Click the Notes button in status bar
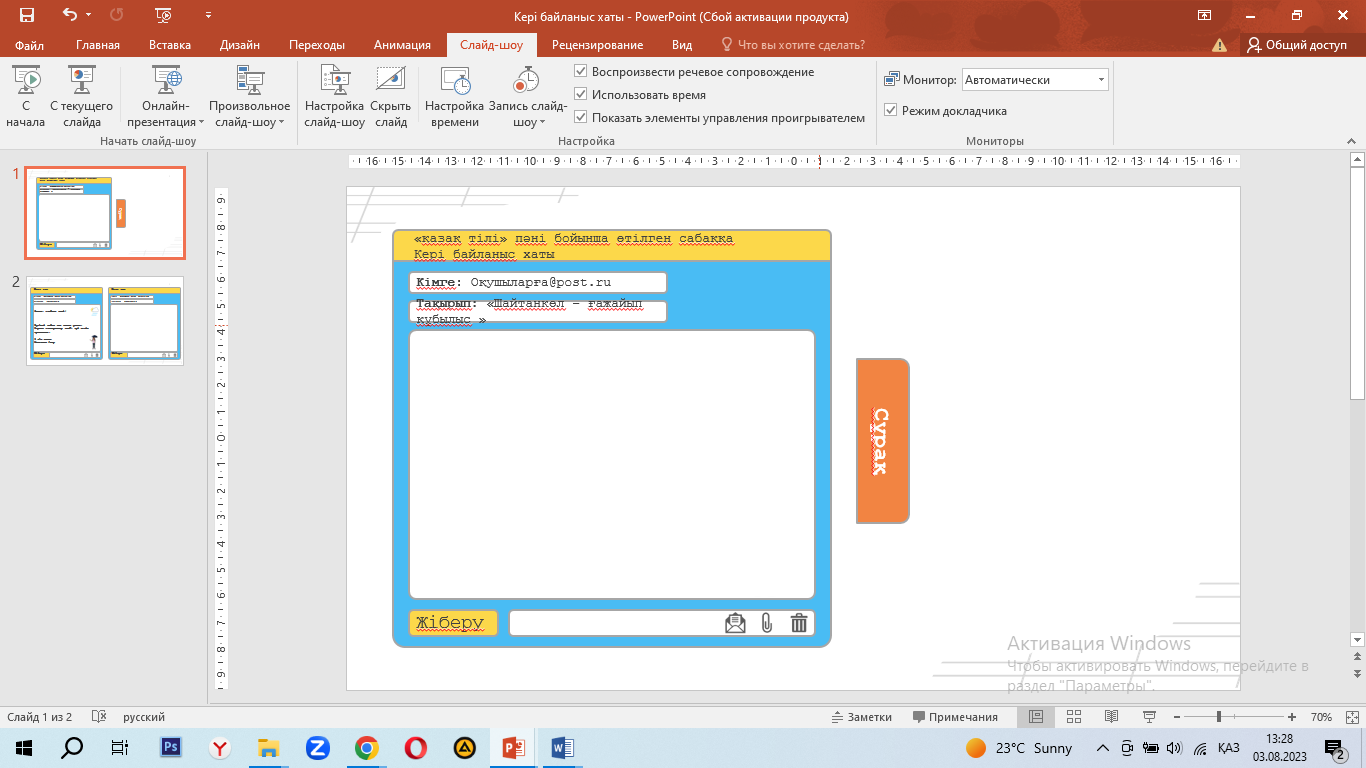 pos(861,717)
